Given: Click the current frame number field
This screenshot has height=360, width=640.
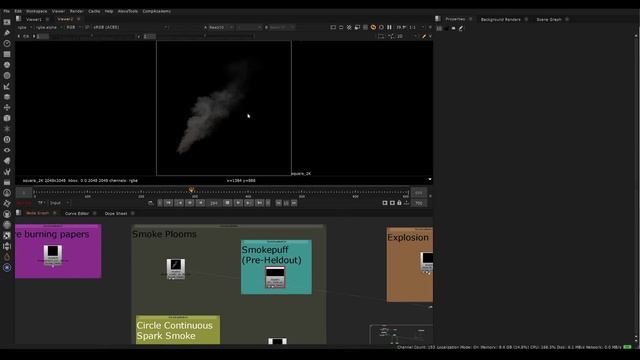Looking at the screenshot, I should point(214,203).
